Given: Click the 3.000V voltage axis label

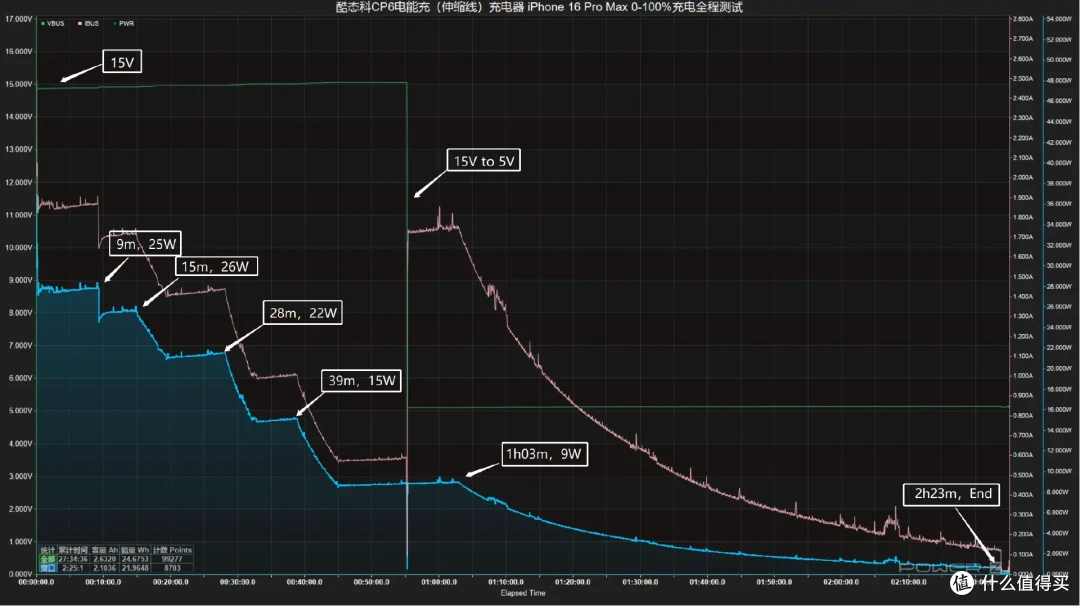Looking at the screenshot, I should pyautogui.click(x=20, y=476).
